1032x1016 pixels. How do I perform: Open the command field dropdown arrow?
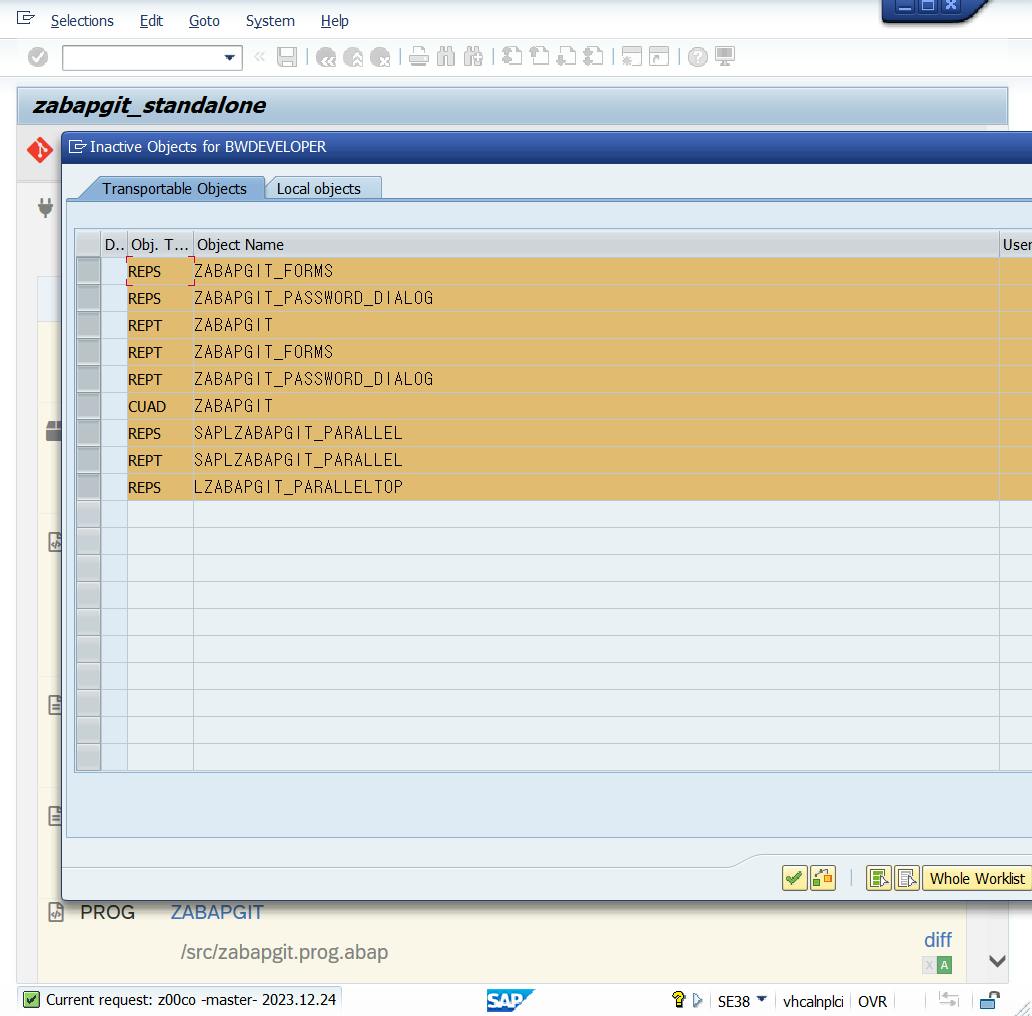[x=230, y=57]
